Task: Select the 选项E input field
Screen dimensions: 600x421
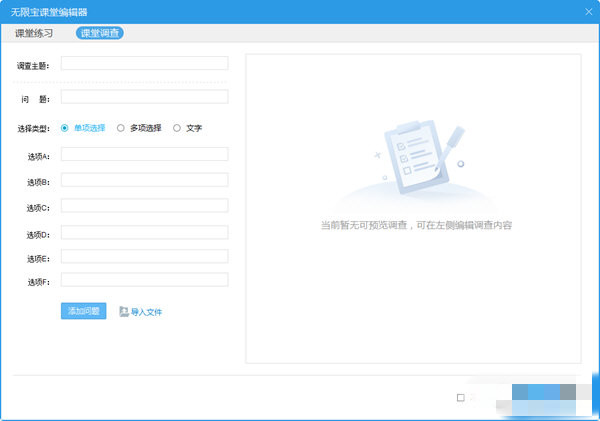Action: 145,256
